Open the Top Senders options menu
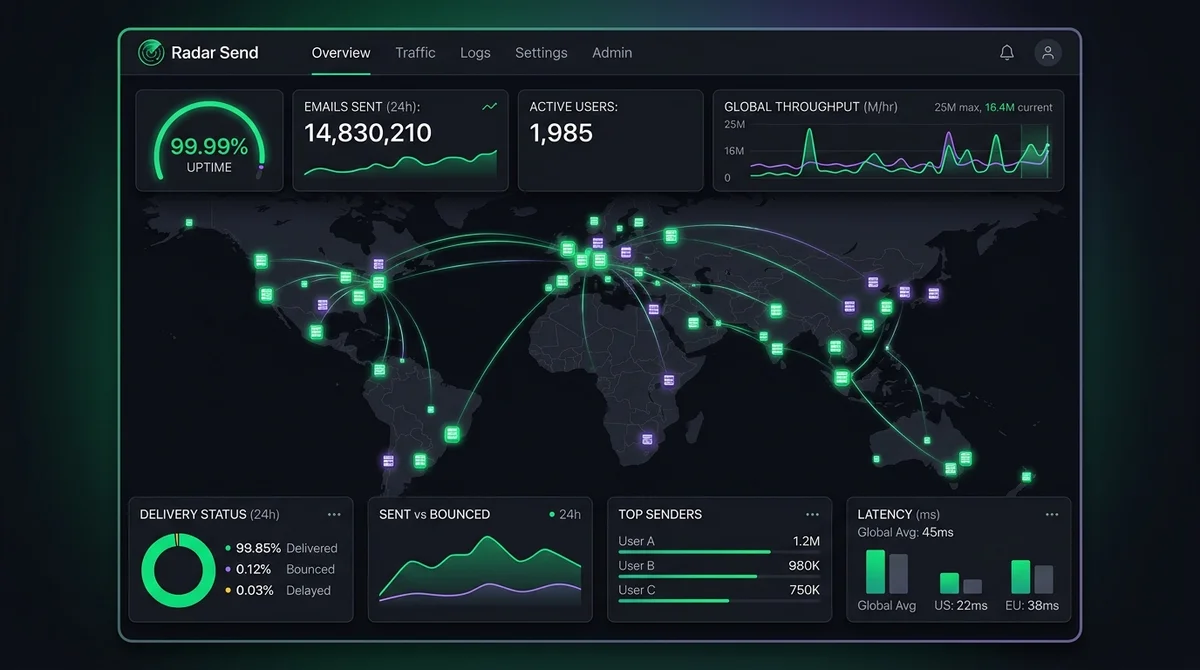The width and height of the screenshot is (1200, 670). click(813, 514)
